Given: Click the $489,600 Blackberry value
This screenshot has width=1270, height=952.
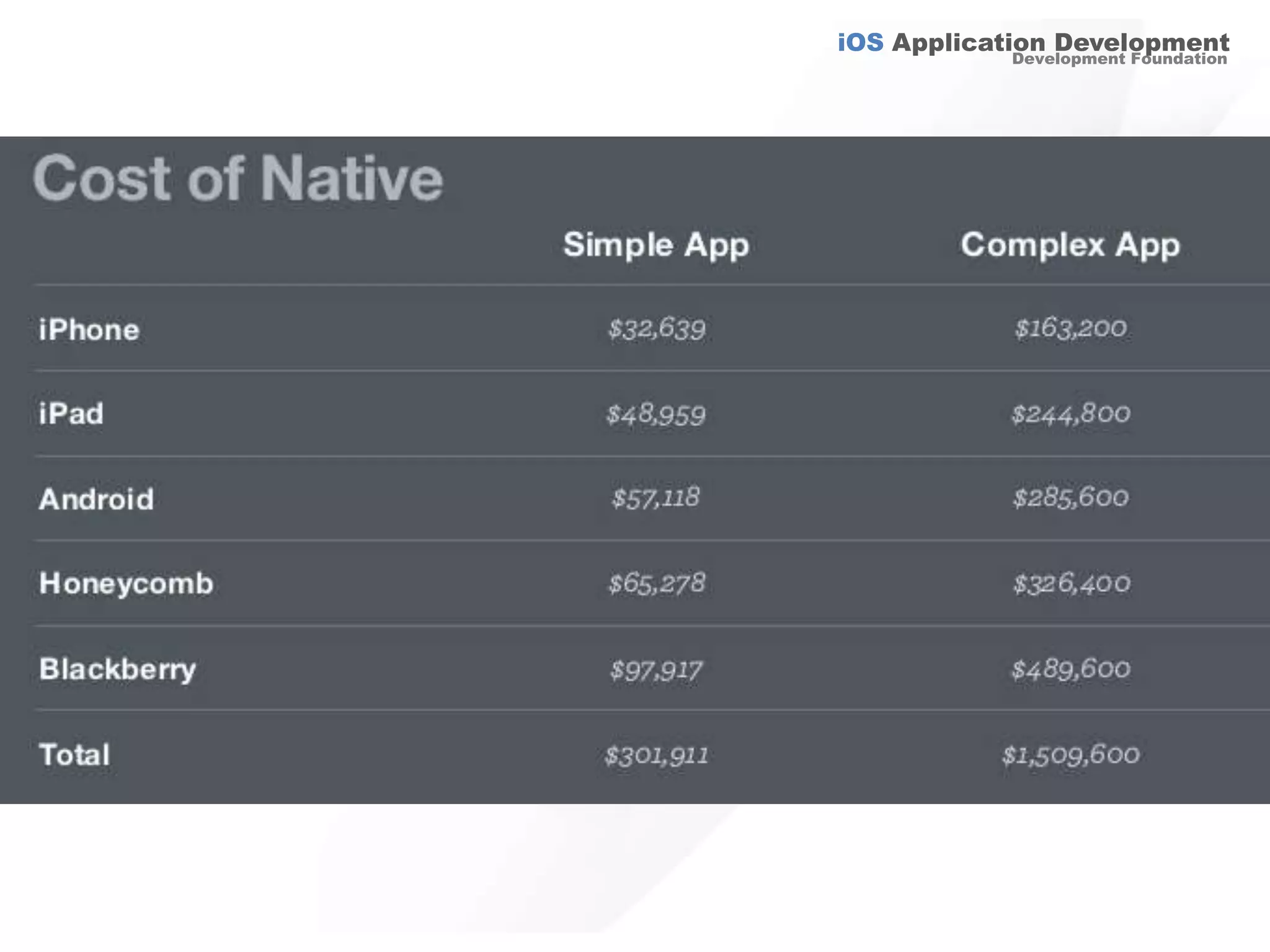Looking at the screenshot, I should pyautogui.click(x=1071, y=669).
